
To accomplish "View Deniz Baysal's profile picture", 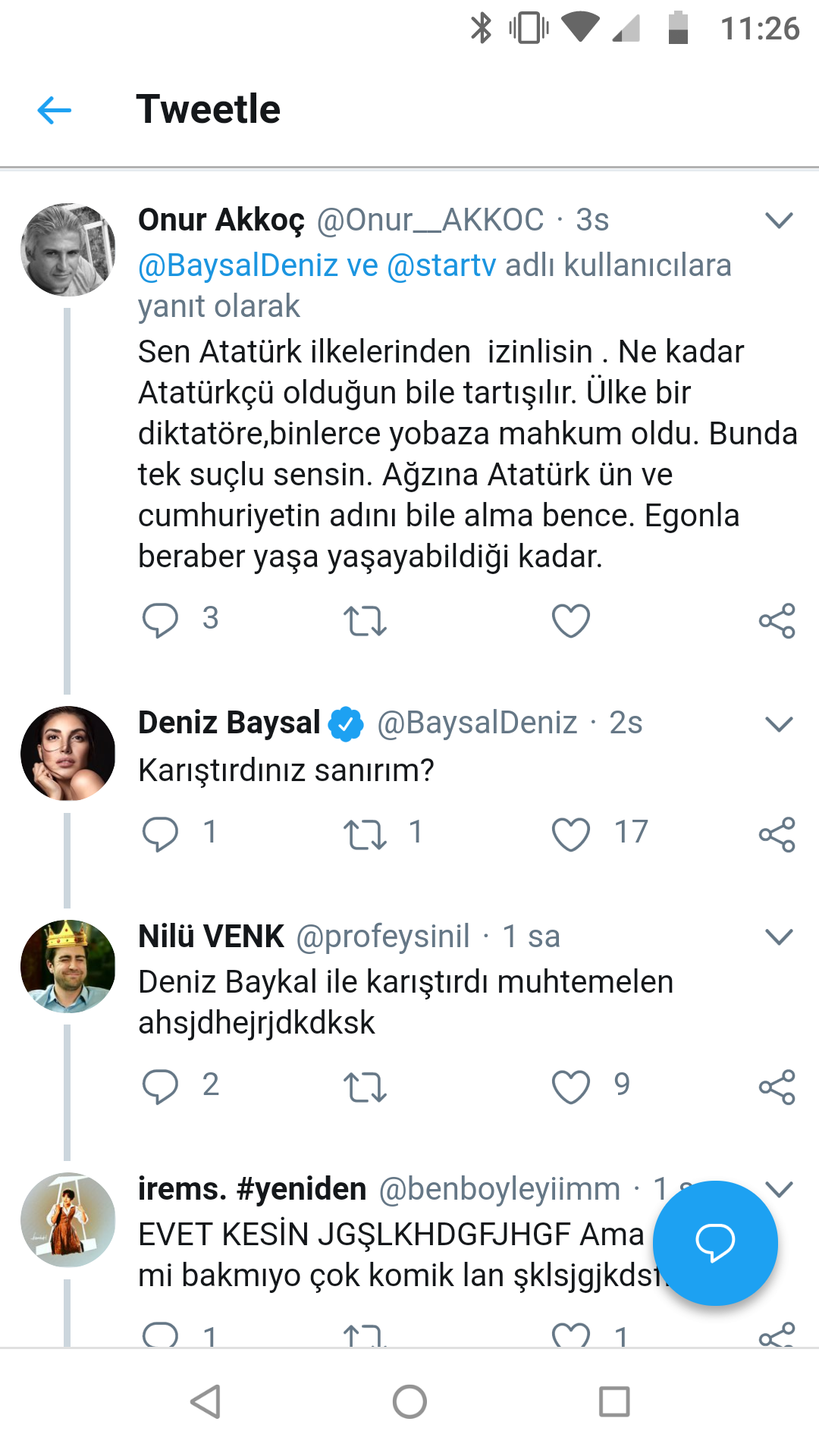I will [68, 753].
